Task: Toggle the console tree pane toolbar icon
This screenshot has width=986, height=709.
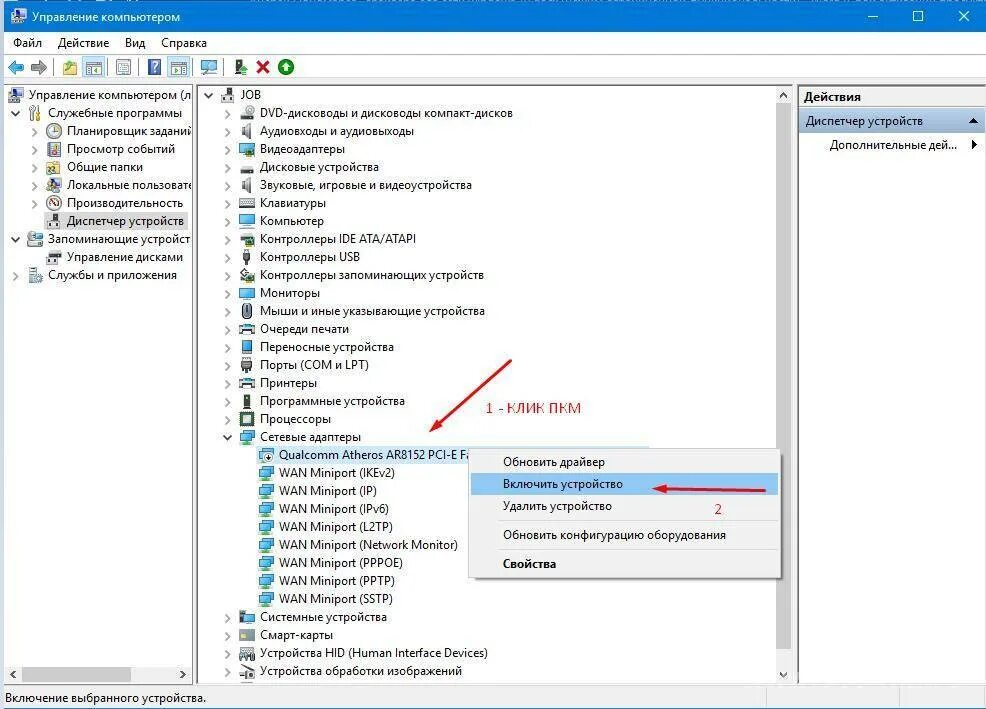Action: [94, 67]
